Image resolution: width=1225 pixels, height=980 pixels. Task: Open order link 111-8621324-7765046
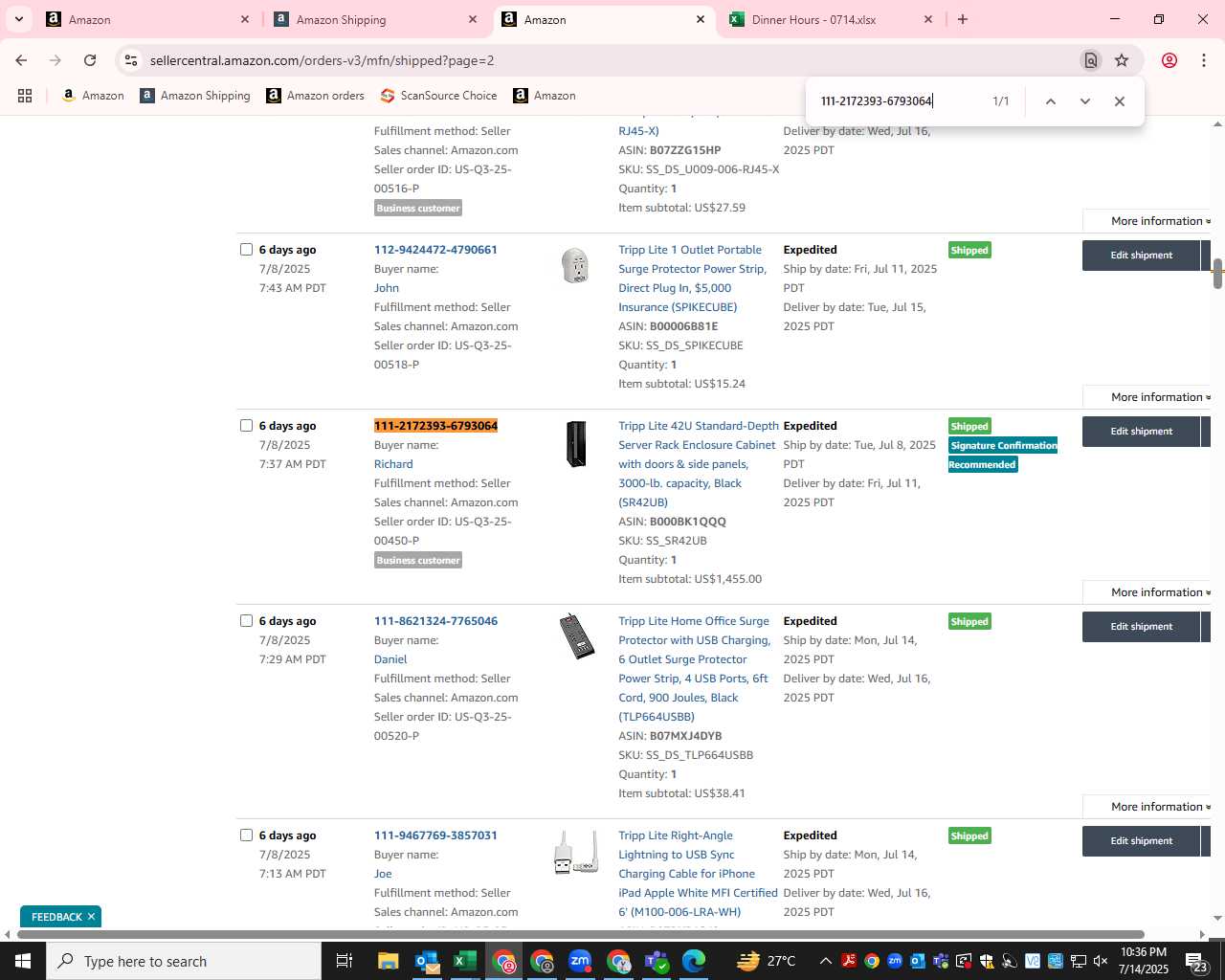pos(435,621)
